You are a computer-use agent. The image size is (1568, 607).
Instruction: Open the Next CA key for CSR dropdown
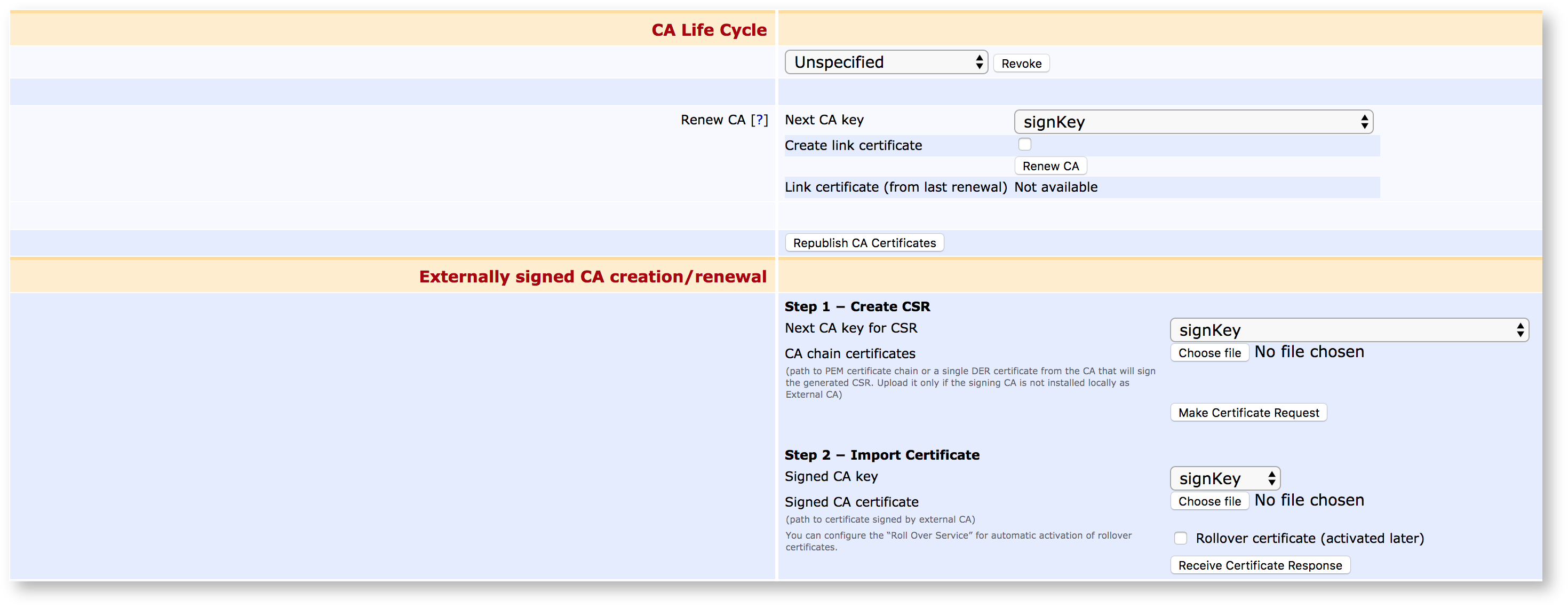click(x=1348, y=330)
